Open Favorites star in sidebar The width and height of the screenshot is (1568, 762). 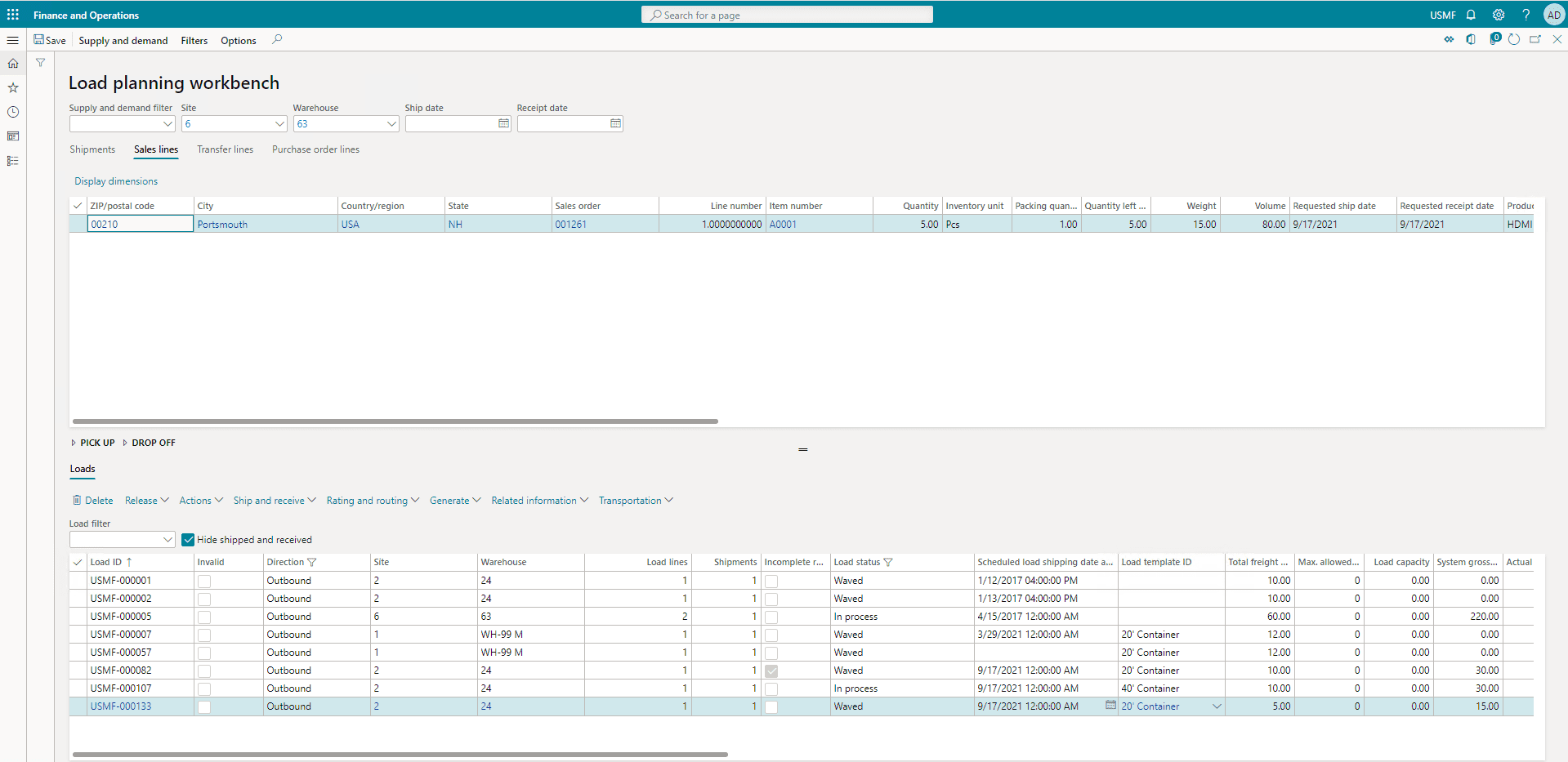tap(13, 87)
